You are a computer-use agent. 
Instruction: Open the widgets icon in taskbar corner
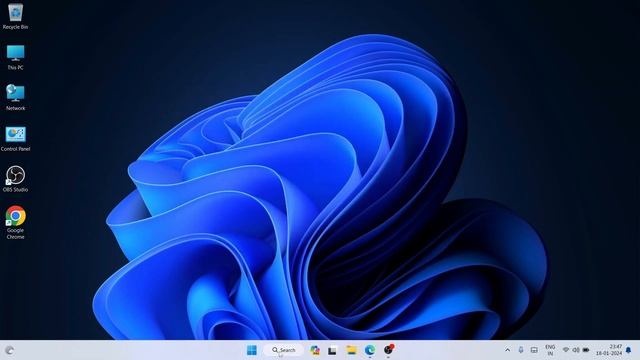(9, 350)
